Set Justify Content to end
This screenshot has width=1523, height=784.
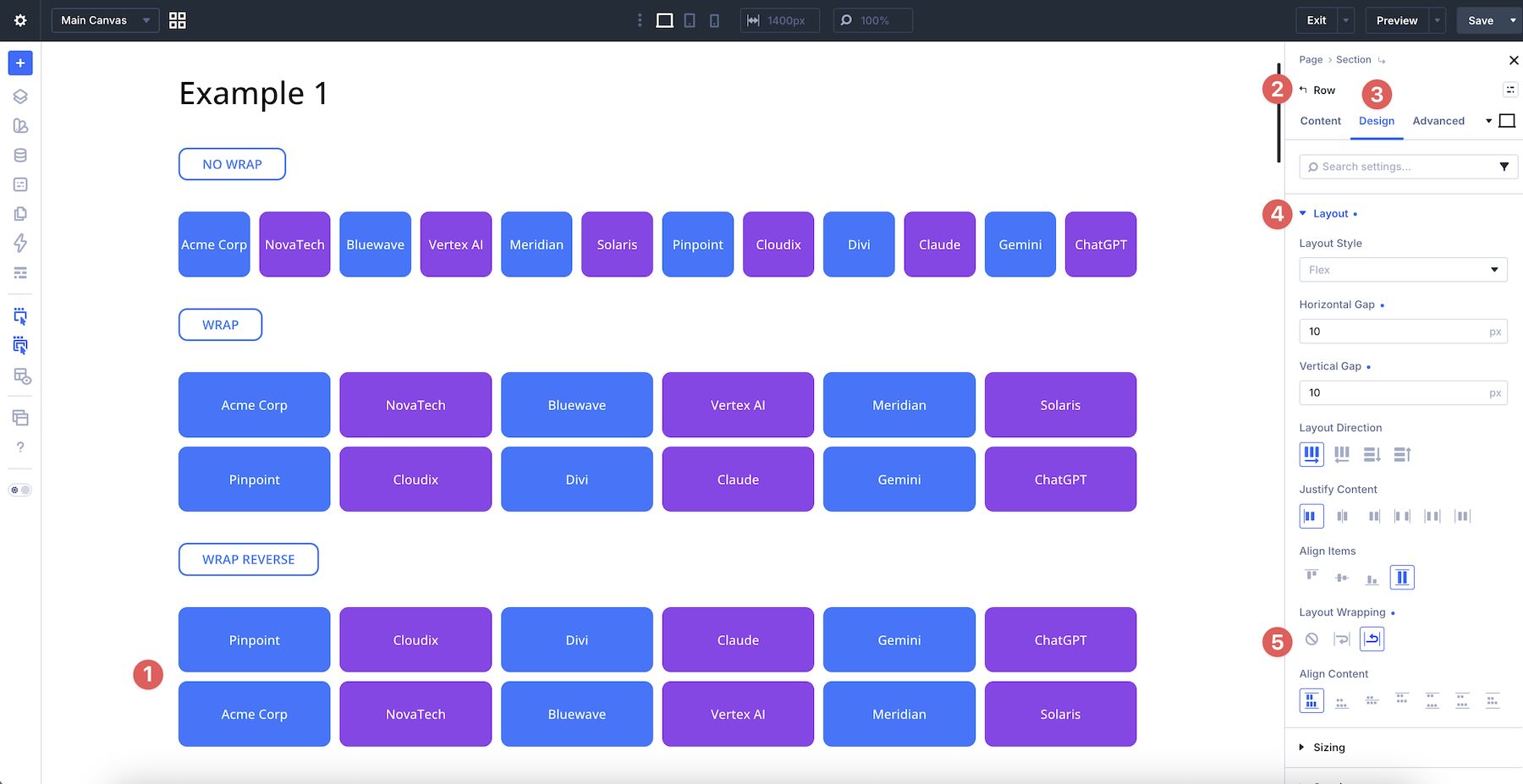point(1372,516)
